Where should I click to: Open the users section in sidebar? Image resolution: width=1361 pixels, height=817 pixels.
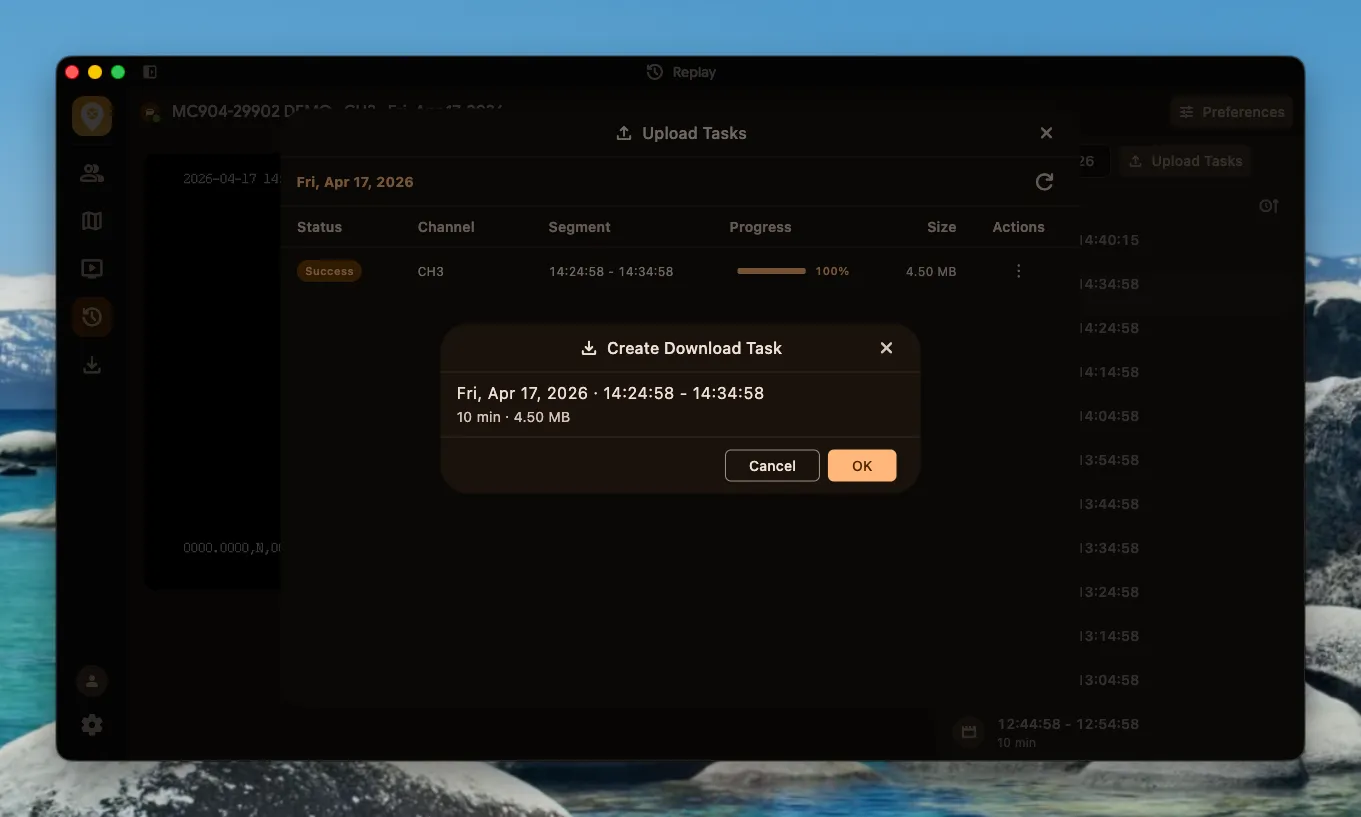92,173
